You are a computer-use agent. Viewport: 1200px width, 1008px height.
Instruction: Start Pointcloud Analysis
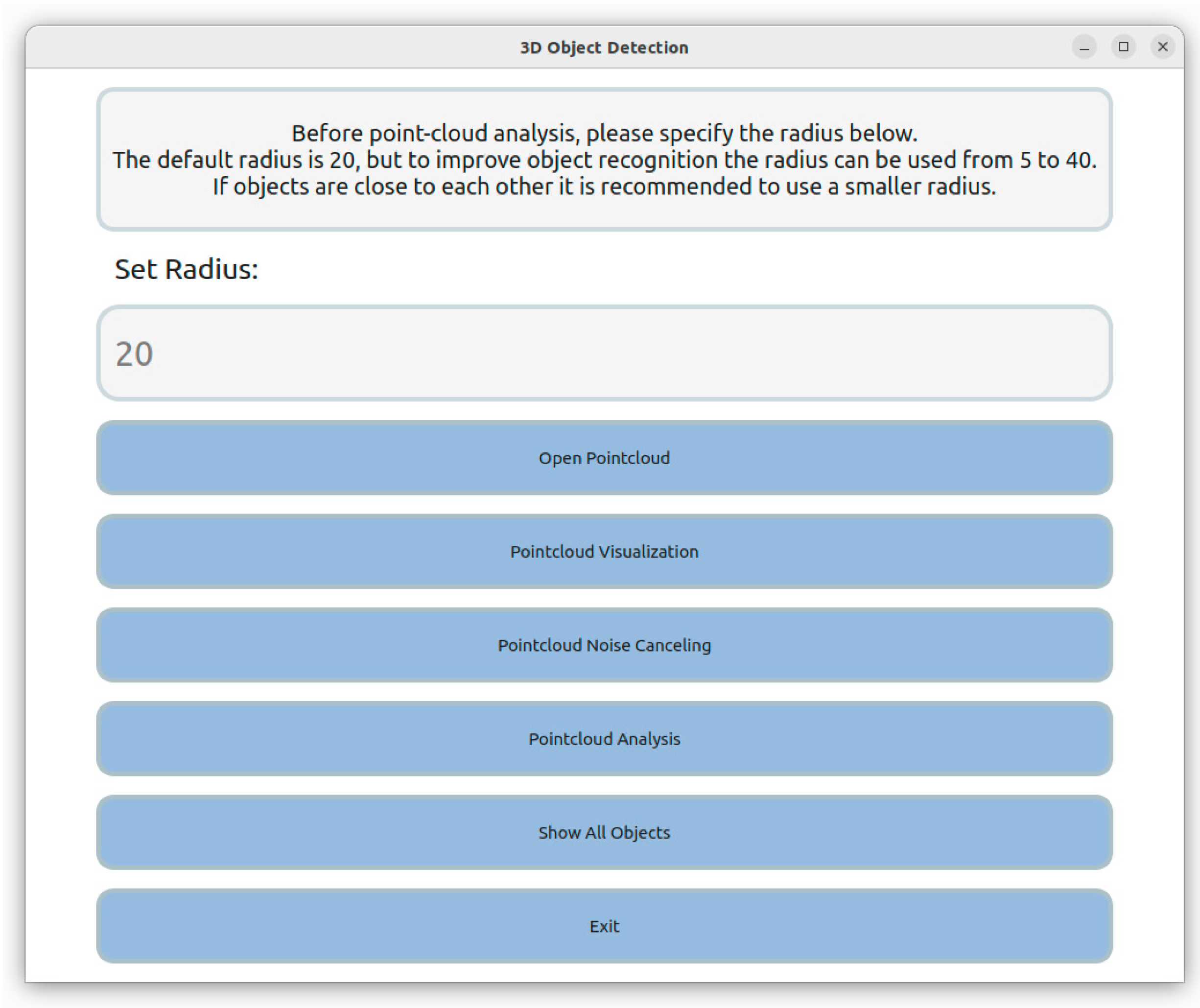point(604,739)
